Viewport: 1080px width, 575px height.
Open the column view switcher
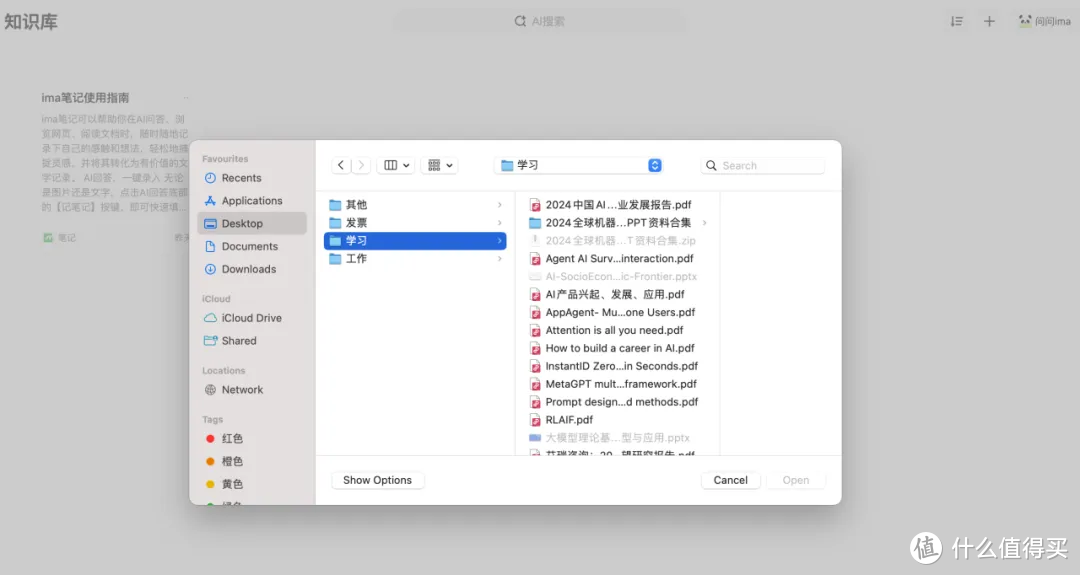tap(396, 165)
